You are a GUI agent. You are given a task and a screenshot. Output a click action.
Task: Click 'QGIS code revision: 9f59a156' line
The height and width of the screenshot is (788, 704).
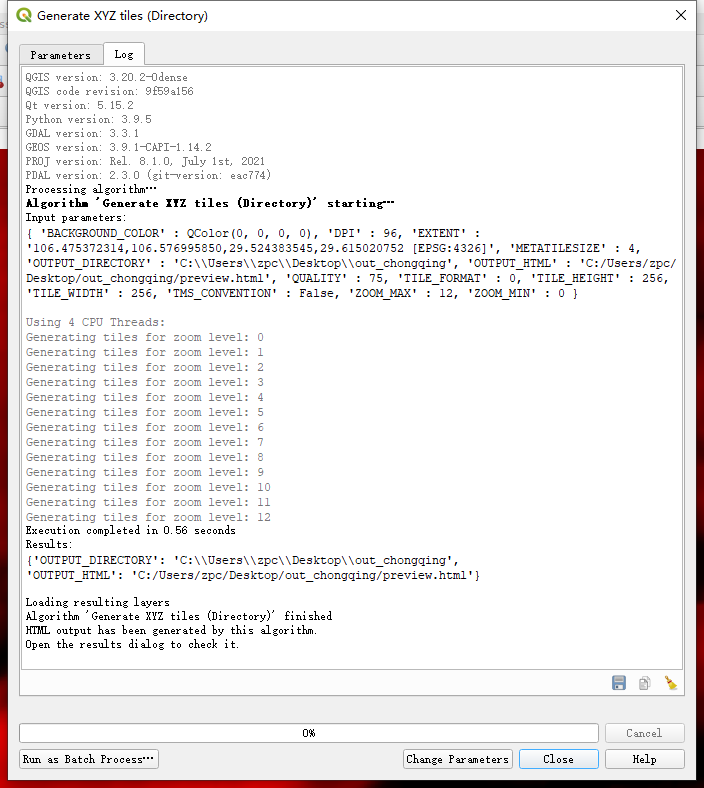pos(110,91)
